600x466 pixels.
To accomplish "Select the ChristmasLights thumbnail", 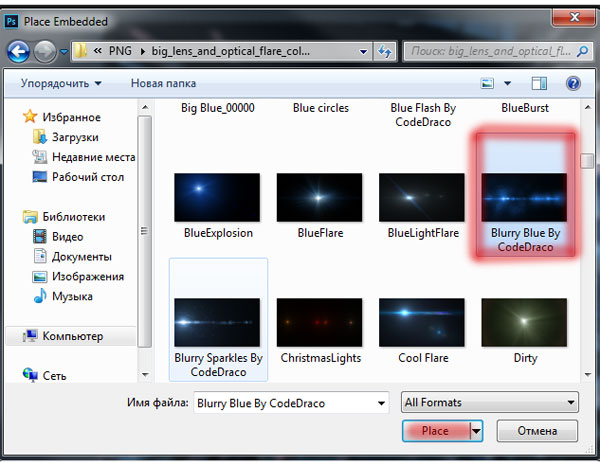I will 320,323.
